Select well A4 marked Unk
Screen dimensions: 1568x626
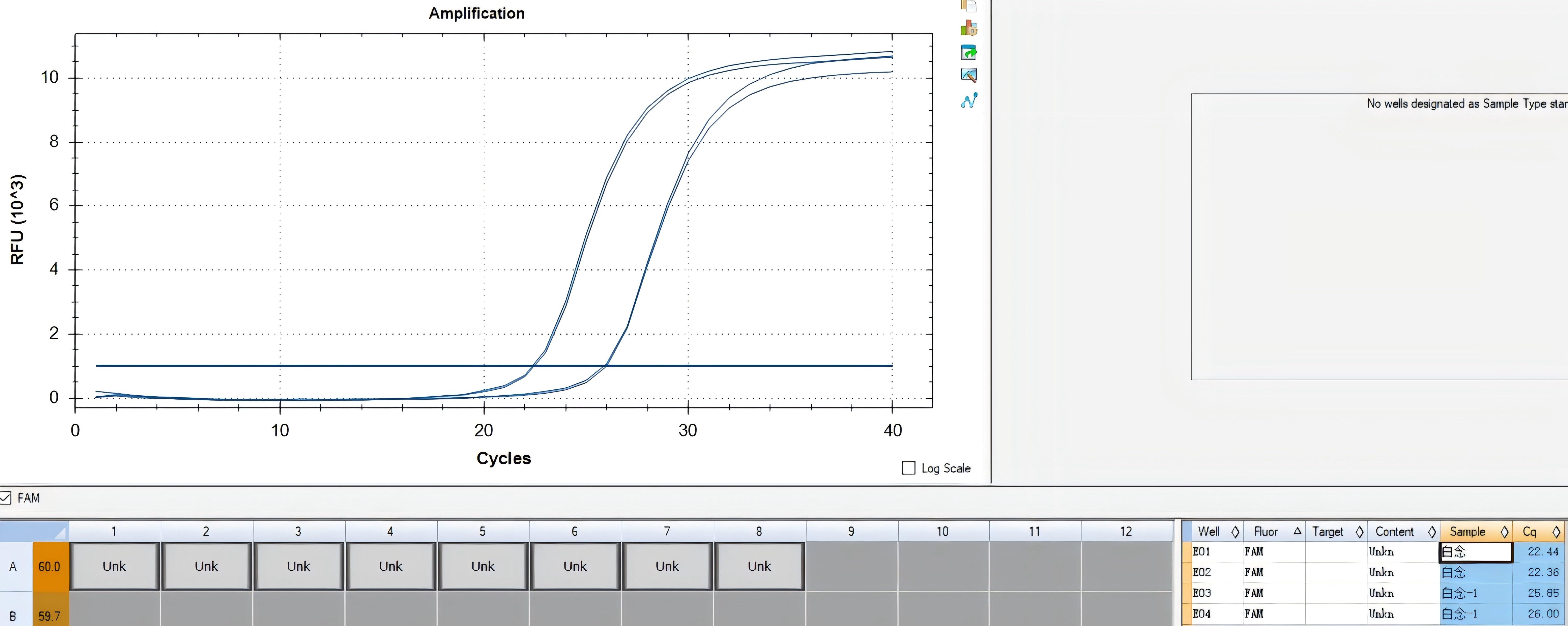[x=391, y=566]
